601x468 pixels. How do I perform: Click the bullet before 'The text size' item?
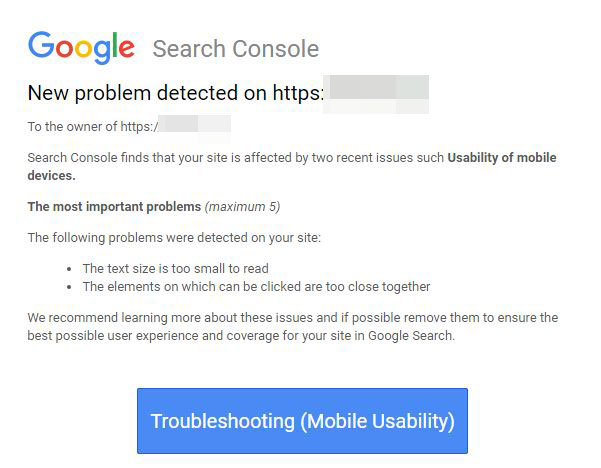coord(68,269)
